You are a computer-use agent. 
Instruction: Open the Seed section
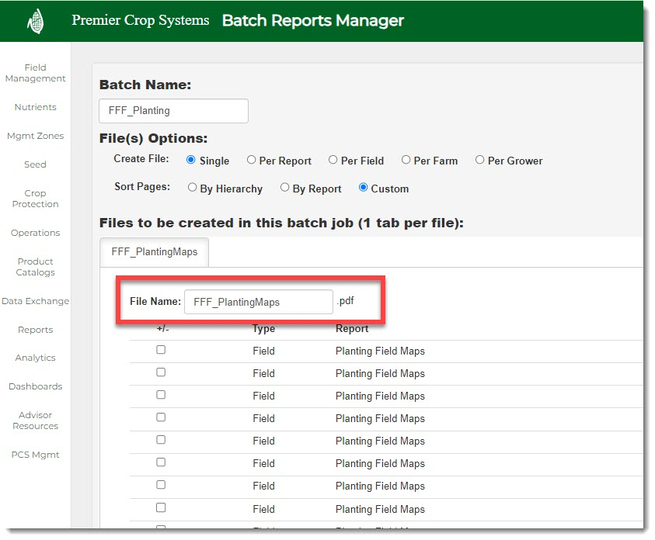coord(35,165)
